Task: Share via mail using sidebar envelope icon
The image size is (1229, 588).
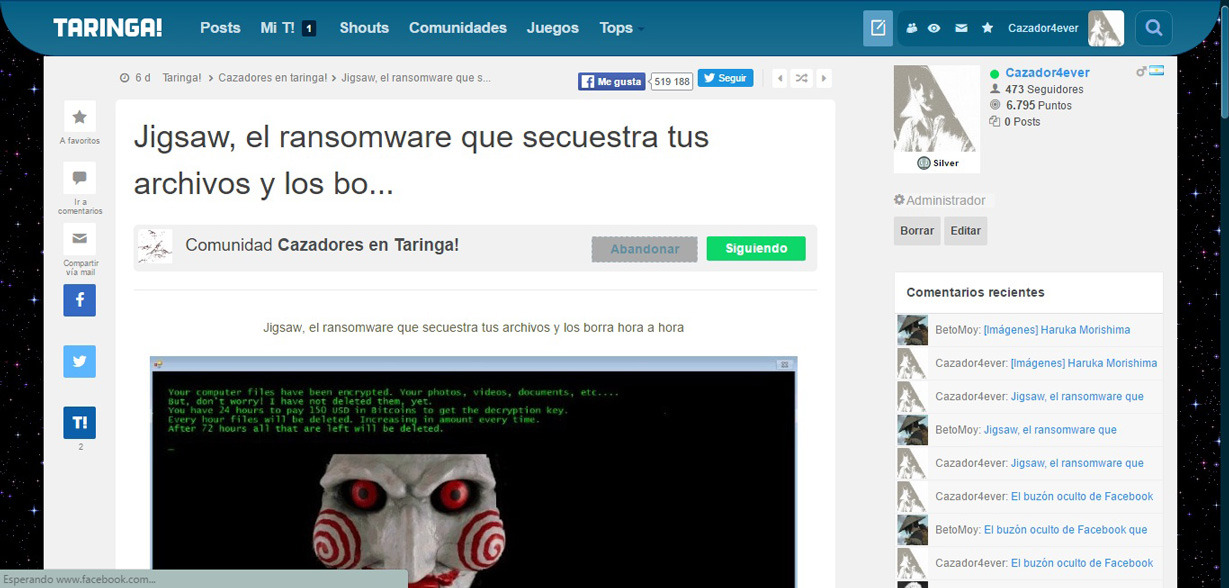Action: 80,239
